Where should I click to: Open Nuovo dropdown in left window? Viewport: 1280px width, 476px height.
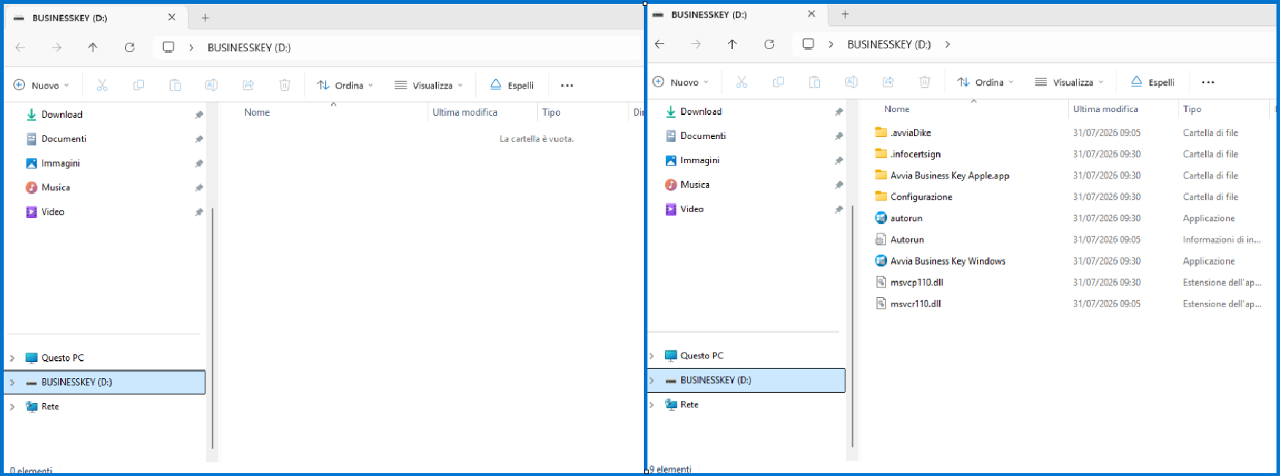41,85
